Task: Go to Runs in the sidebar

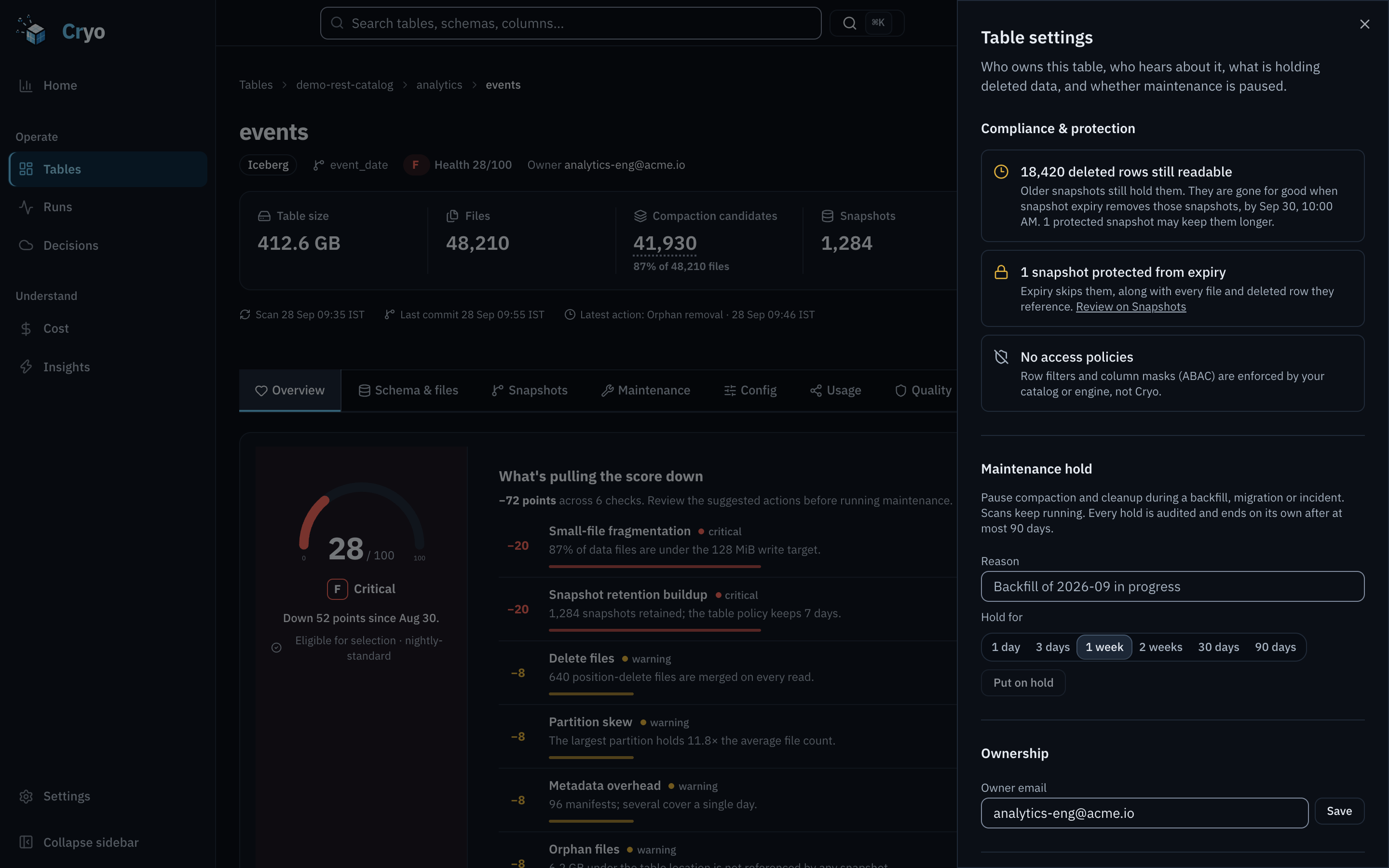Action: pyautogui.click(x=108, y=207)
